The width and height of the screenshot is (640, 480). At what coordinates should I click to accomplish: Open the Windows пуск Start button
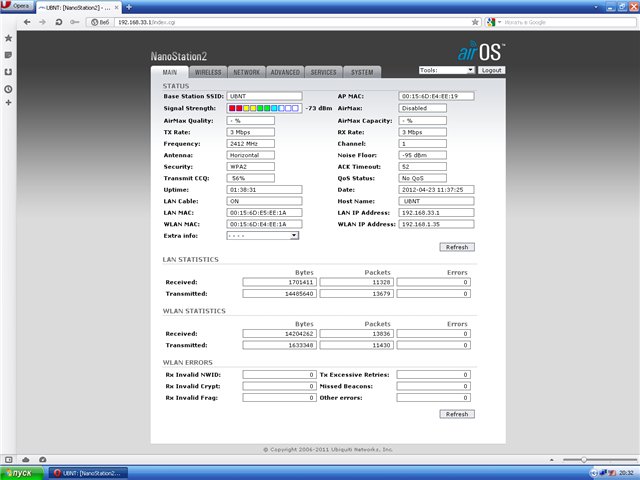[21, 473]
